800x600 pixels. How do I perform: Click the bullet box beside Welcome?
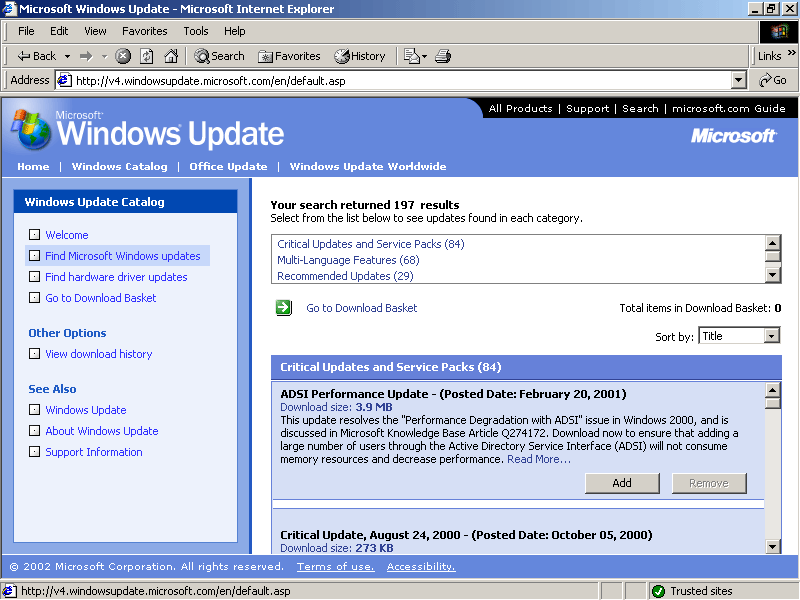coord(35,235)
